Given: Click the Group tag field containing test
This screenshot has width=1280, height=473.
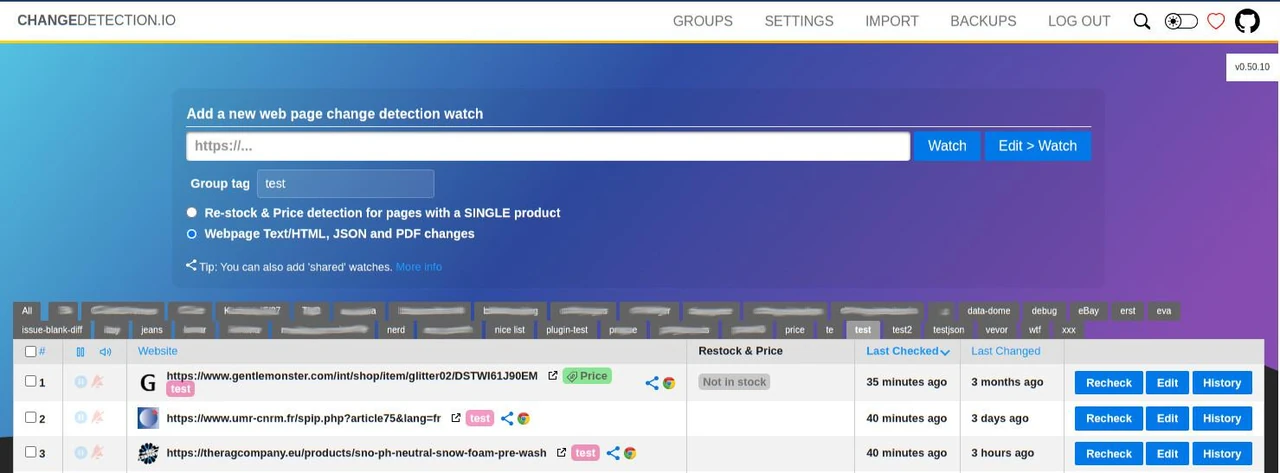Looking at the screenshot, I should coord(345,184).
